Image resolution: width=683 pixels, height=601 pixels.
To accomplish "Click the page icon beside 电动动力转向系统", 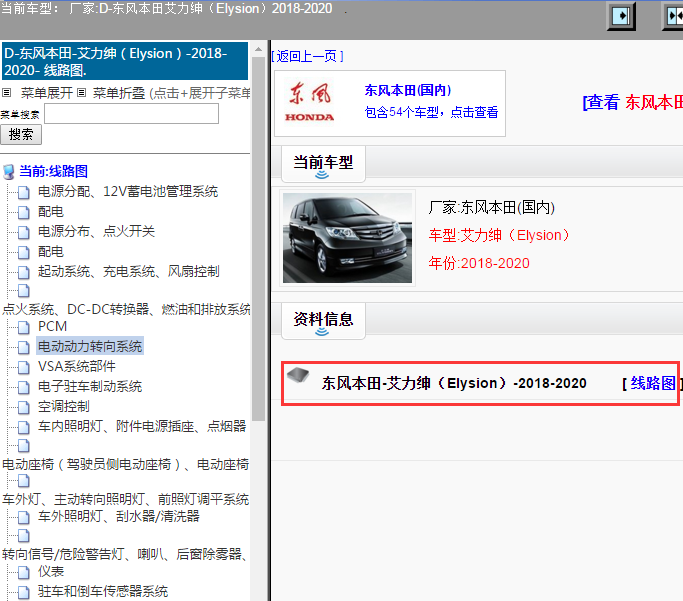I will pyautogui.click(x=24, y=347).
